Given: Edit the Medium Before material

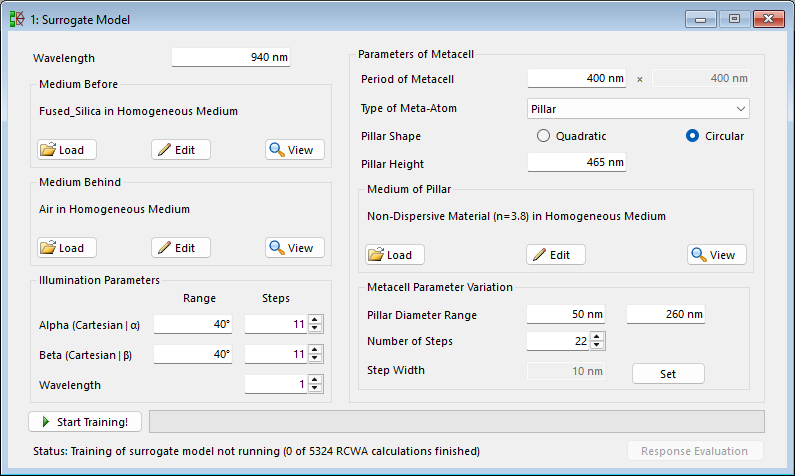Looking at the screenshot, I should coord(181,150).
